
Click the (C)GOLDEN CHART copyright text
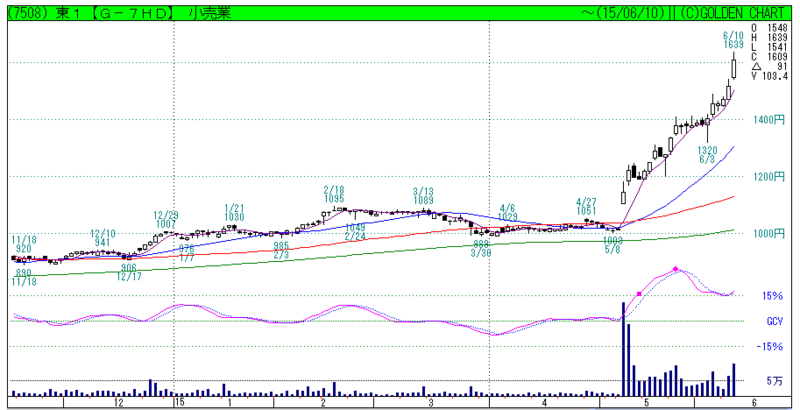(x=730, y=13)
